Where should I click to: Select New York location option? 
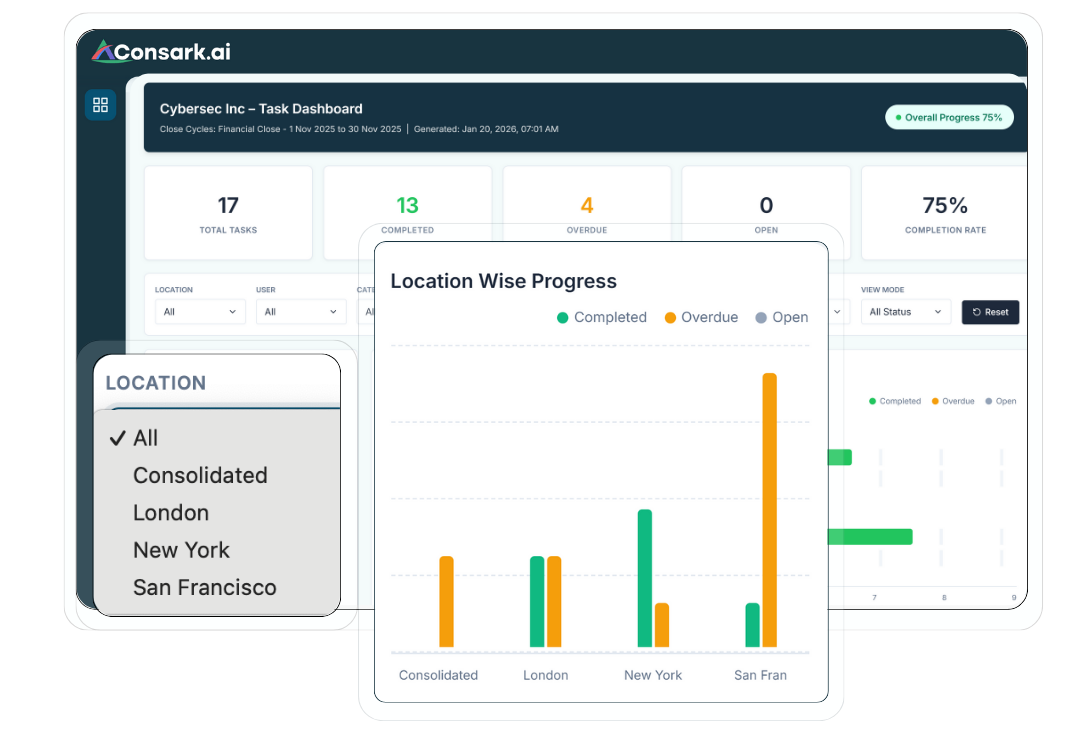[181, 550]
